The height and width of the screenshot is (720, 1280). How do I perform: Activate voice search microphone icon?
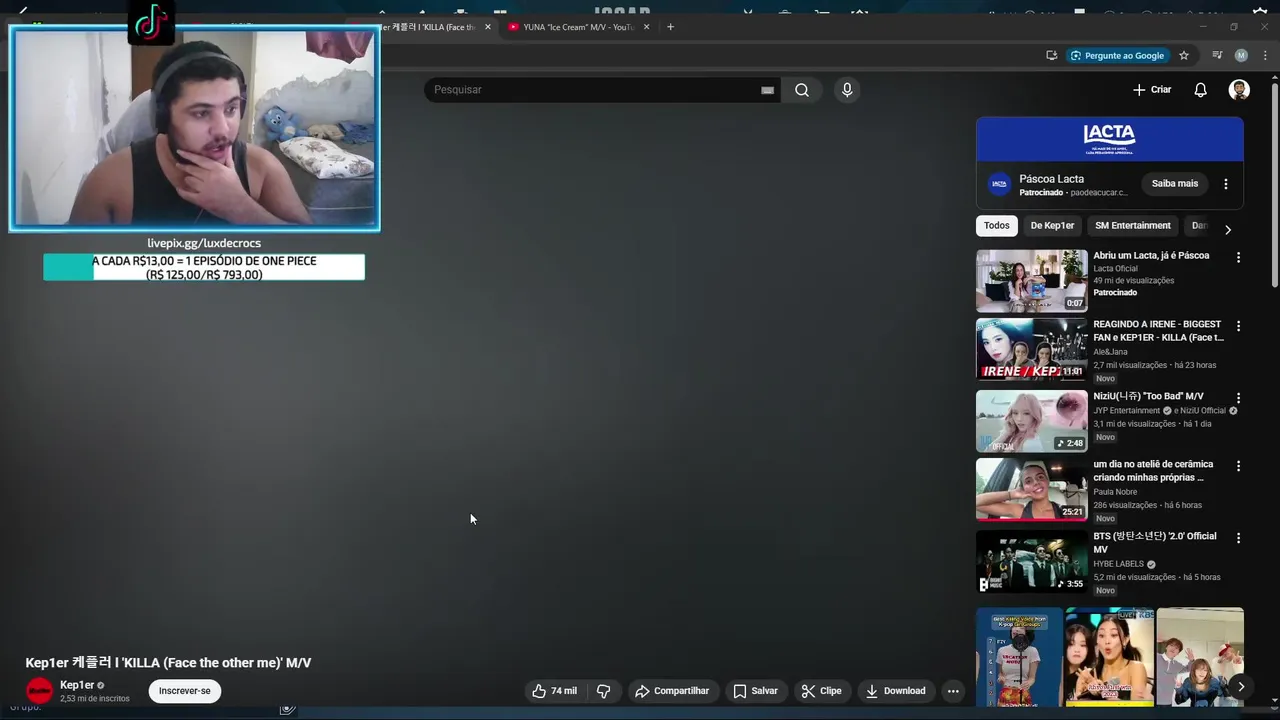[847, 90]
